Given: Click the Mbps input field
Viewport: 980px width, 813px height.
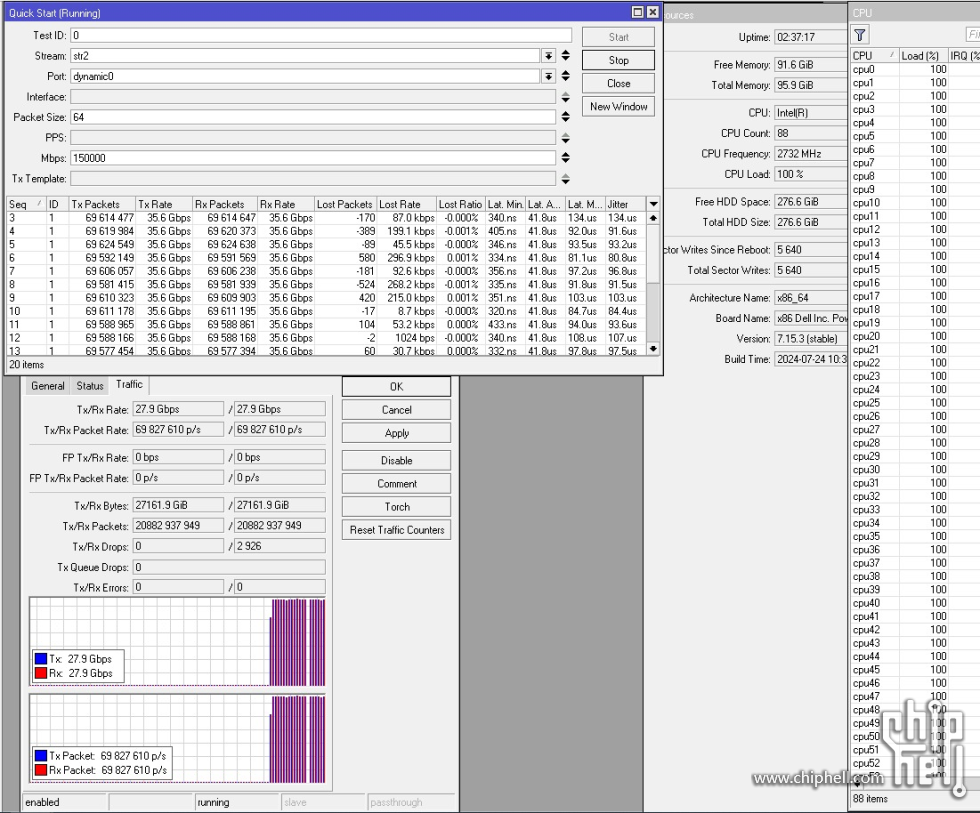Looking at the screenshot, I should pyautogui.click(x=312, y=158).
